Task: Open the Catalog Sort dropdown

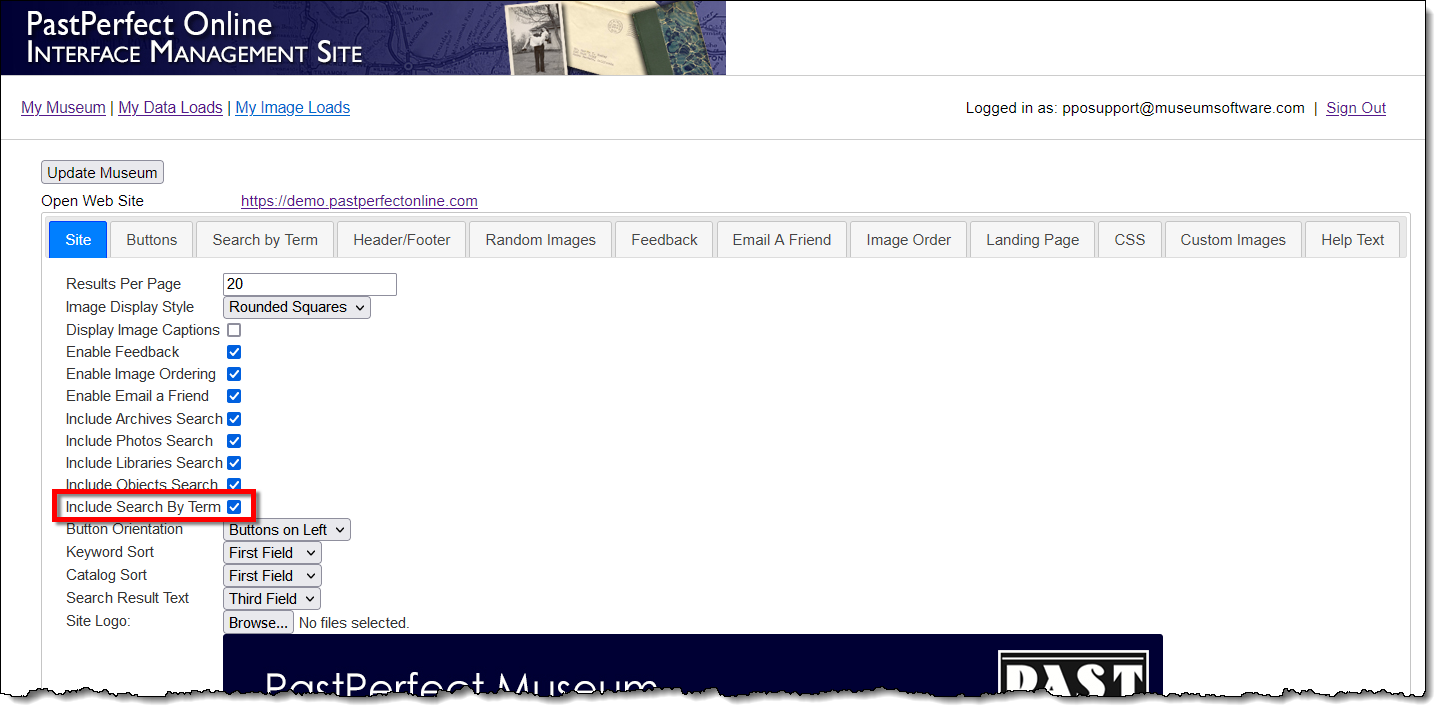Action: pyautogui.click(x=272, y=576)
